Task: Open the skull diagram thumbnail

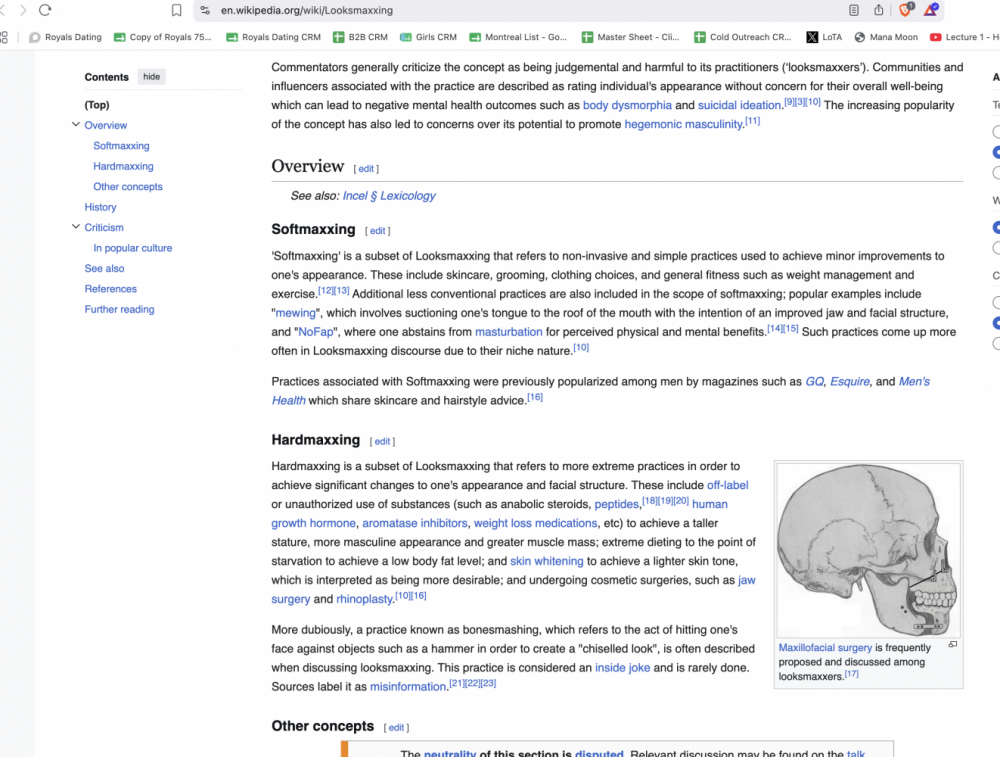Action: tap(868, 550)
